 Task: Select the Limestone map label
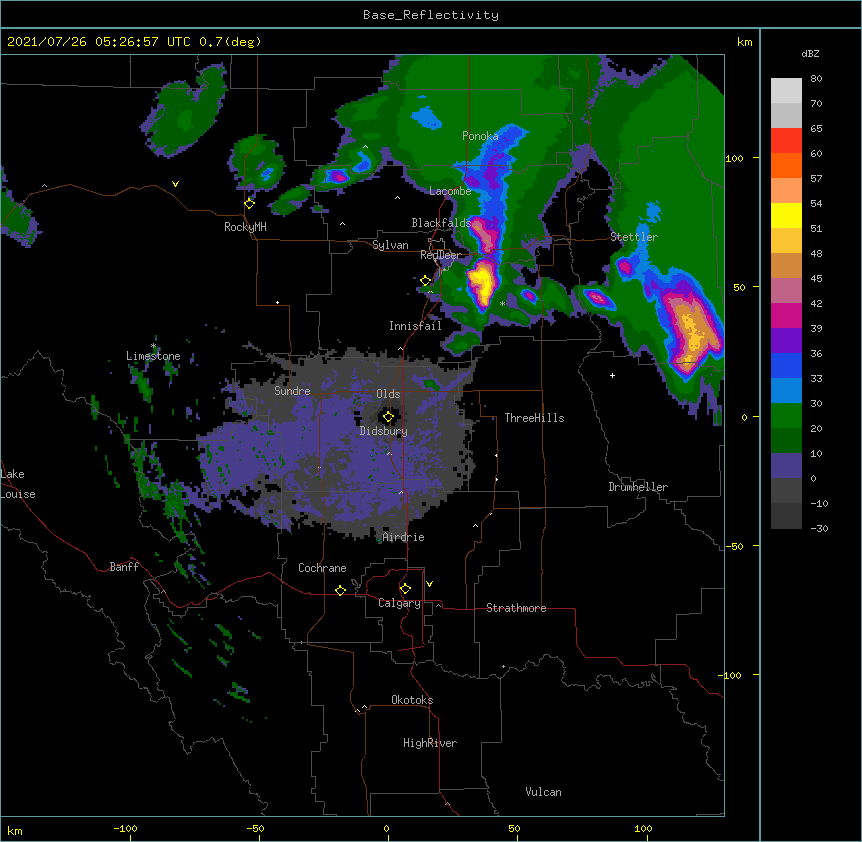tap(153, 356)
